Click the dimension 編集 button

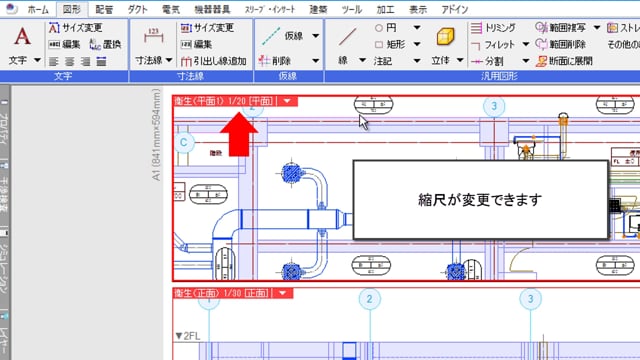click(196, 44)
